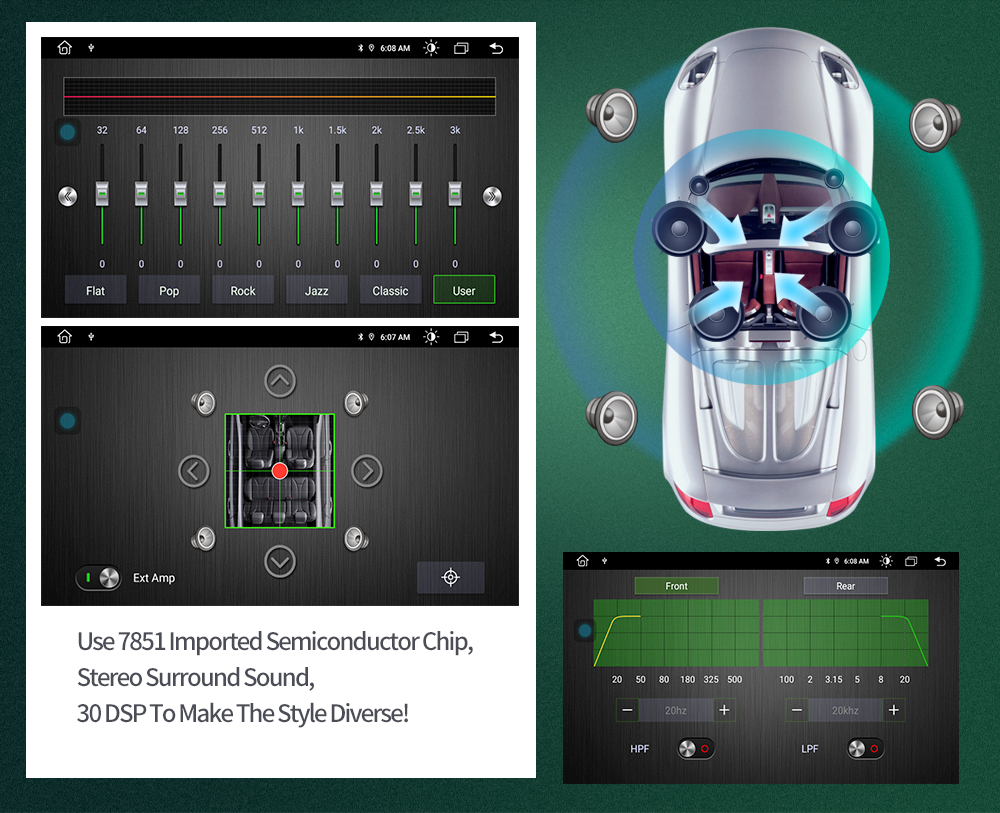Select the Flat equalizer preset
1000x813 pixels.
96,290
